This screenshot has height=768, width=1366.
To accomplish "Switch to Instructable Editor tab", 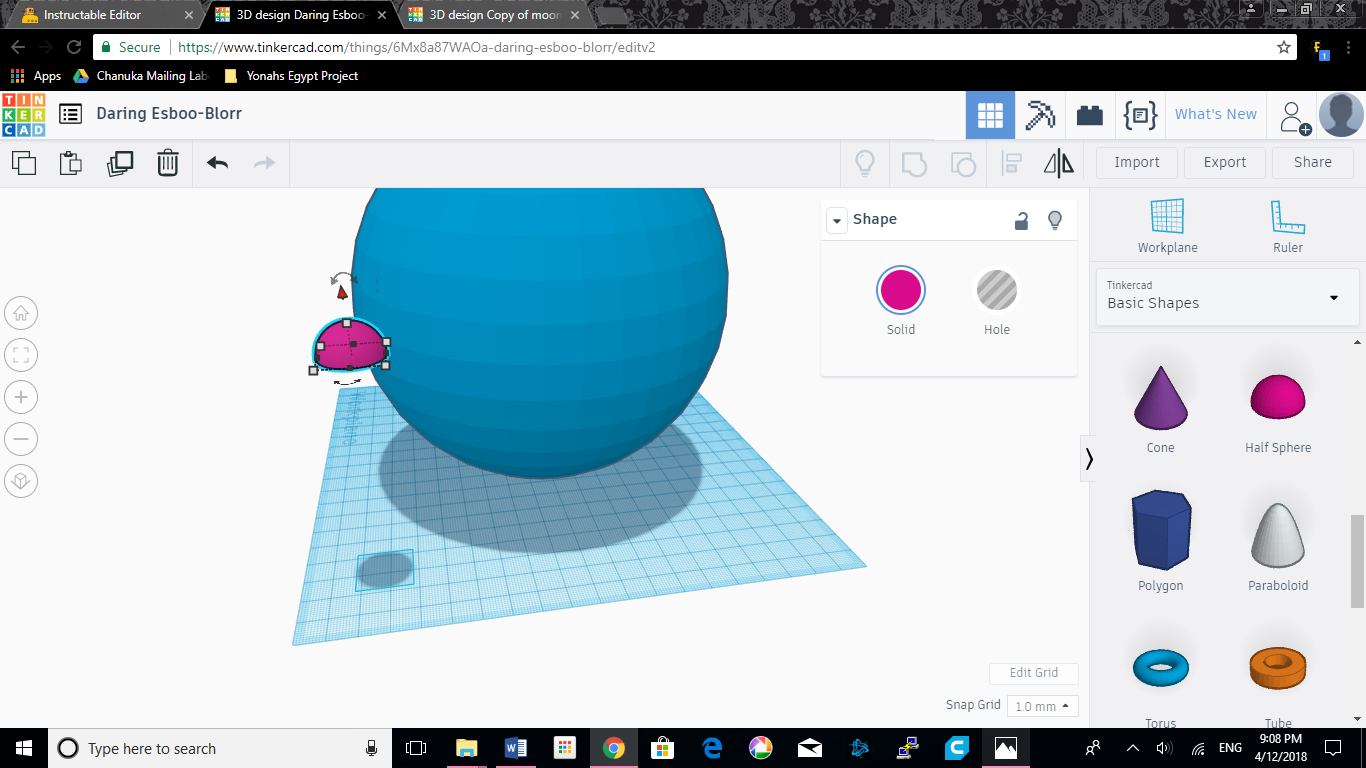I will click(107, 15).
